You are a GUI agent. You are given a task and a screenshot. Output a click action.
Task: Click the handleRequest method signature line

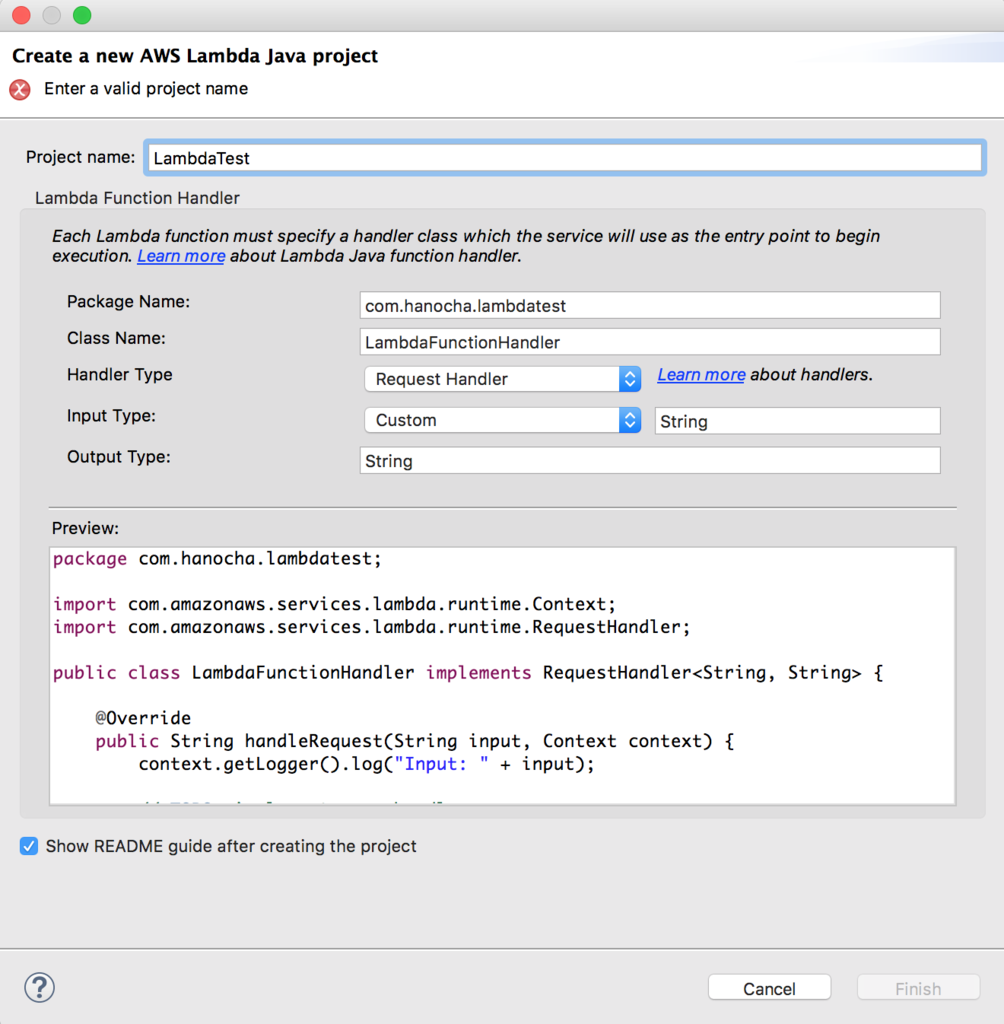415,742
